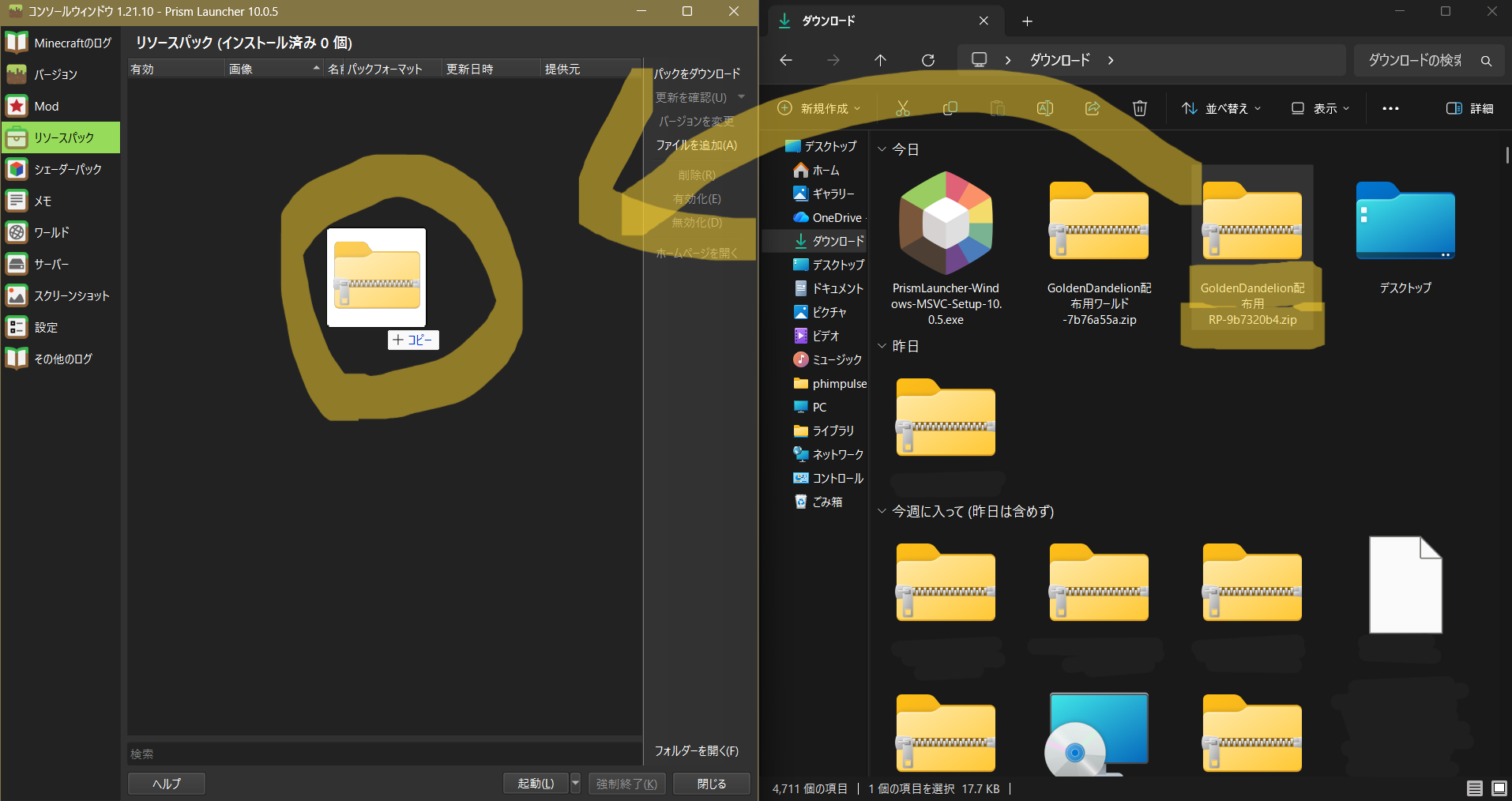Click the delete trash icon in Explorer toolbar
Screen dimensions: 1512x801
pyautogui.click(x=1139, y=108)
